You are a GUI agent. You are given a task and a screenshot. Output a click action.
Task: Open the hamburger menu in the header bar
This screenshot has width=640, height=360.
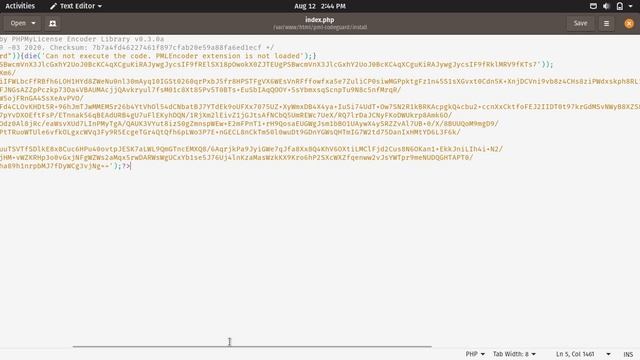607,23
